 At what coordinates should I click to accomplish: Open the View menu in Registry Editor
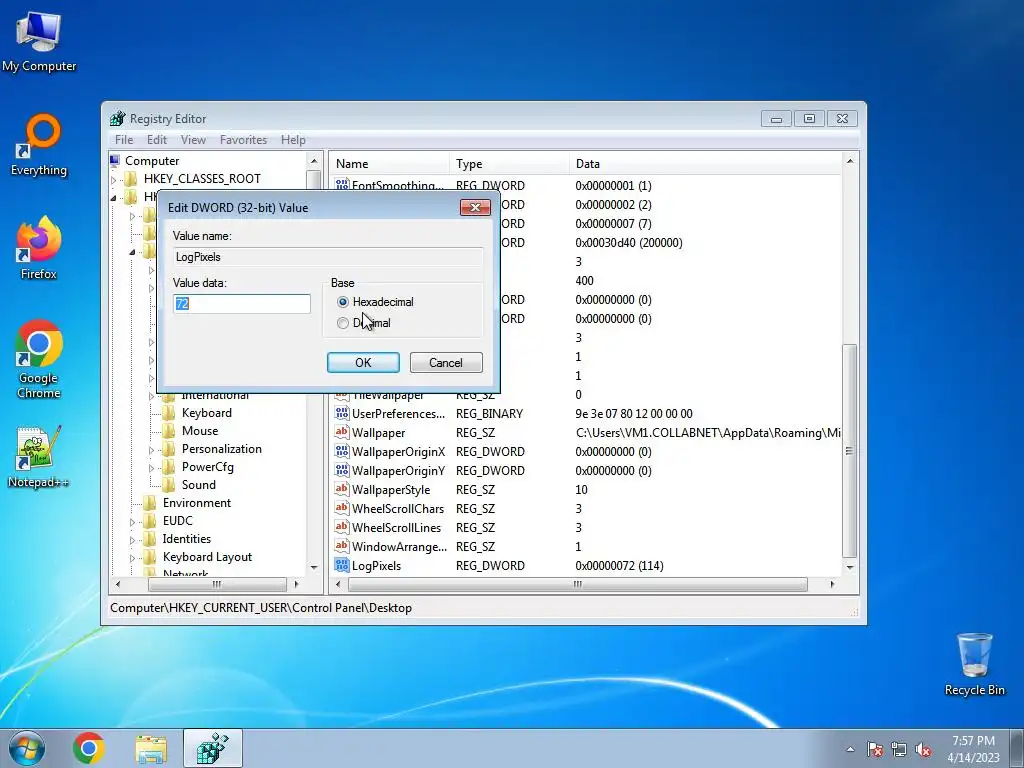pos(193,140)
